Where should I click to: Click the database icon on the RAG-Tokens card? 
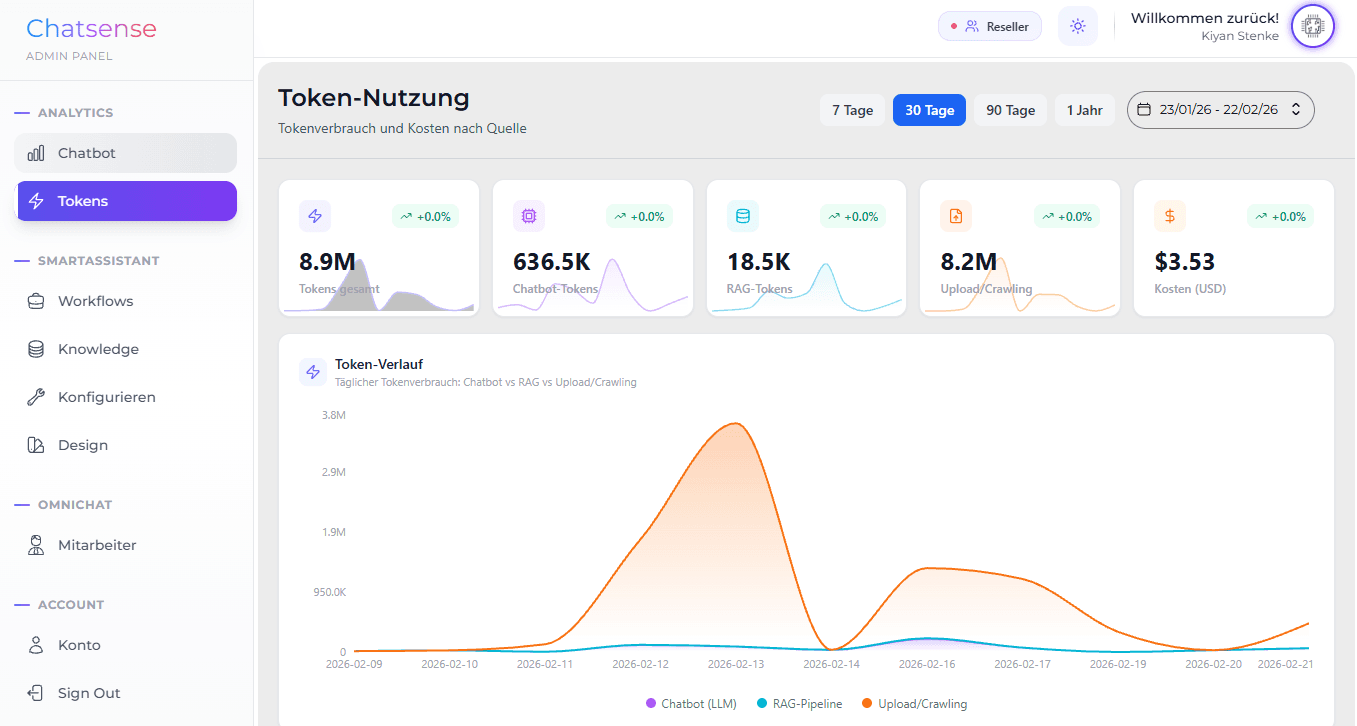742,215
